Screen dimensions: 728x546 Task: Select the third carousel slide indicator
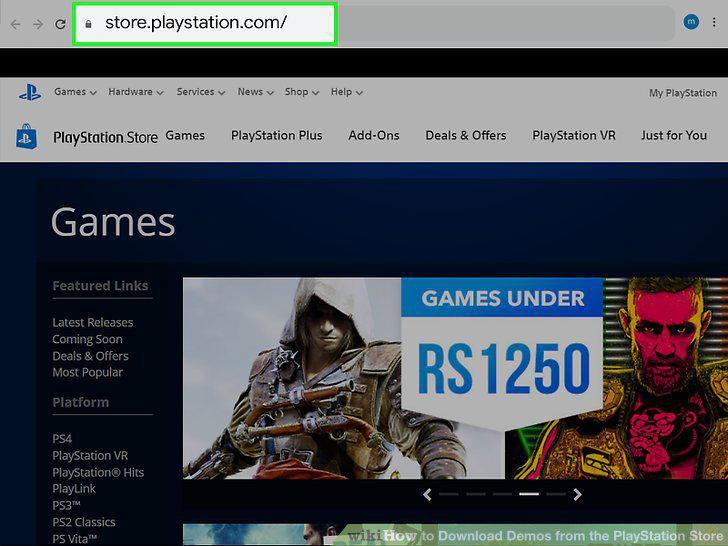[502, 494]
